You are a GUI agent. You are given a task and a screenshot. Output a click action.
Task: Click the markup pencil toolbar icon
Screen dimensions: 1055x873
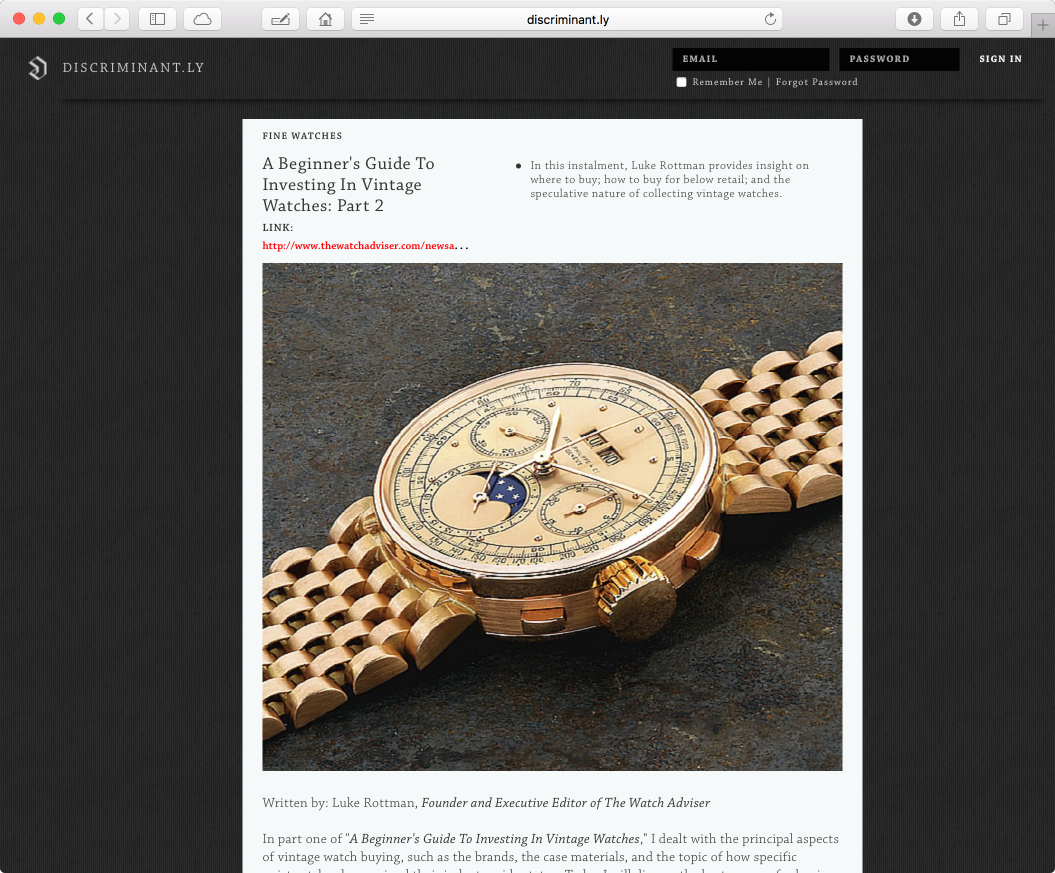point(281,19)
